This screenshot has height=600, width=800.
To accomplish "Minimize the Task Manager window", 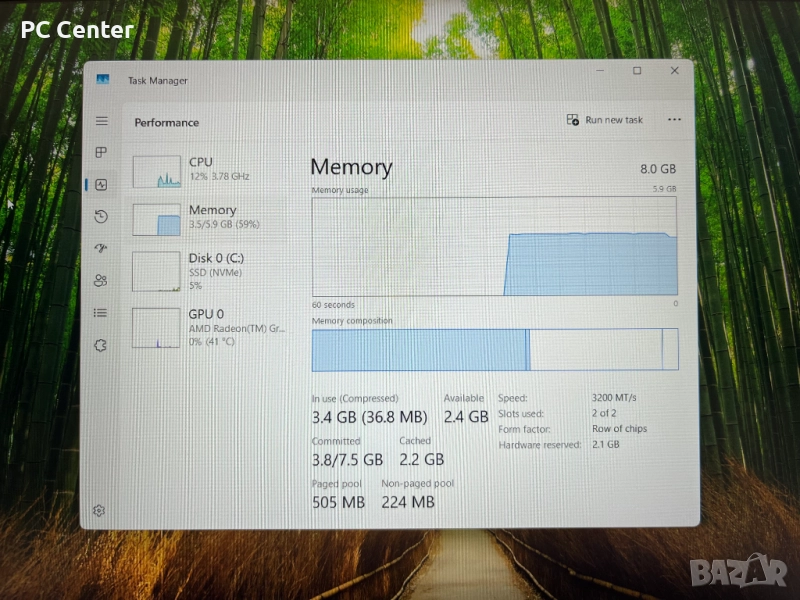I will tap(600, 71).
